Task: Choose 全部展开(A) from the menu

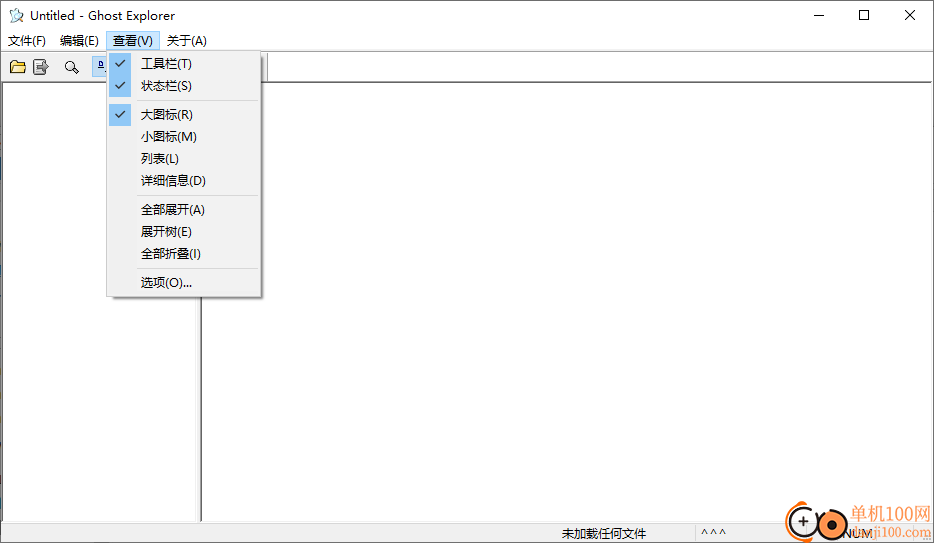Action: click(x=184, y=210)
